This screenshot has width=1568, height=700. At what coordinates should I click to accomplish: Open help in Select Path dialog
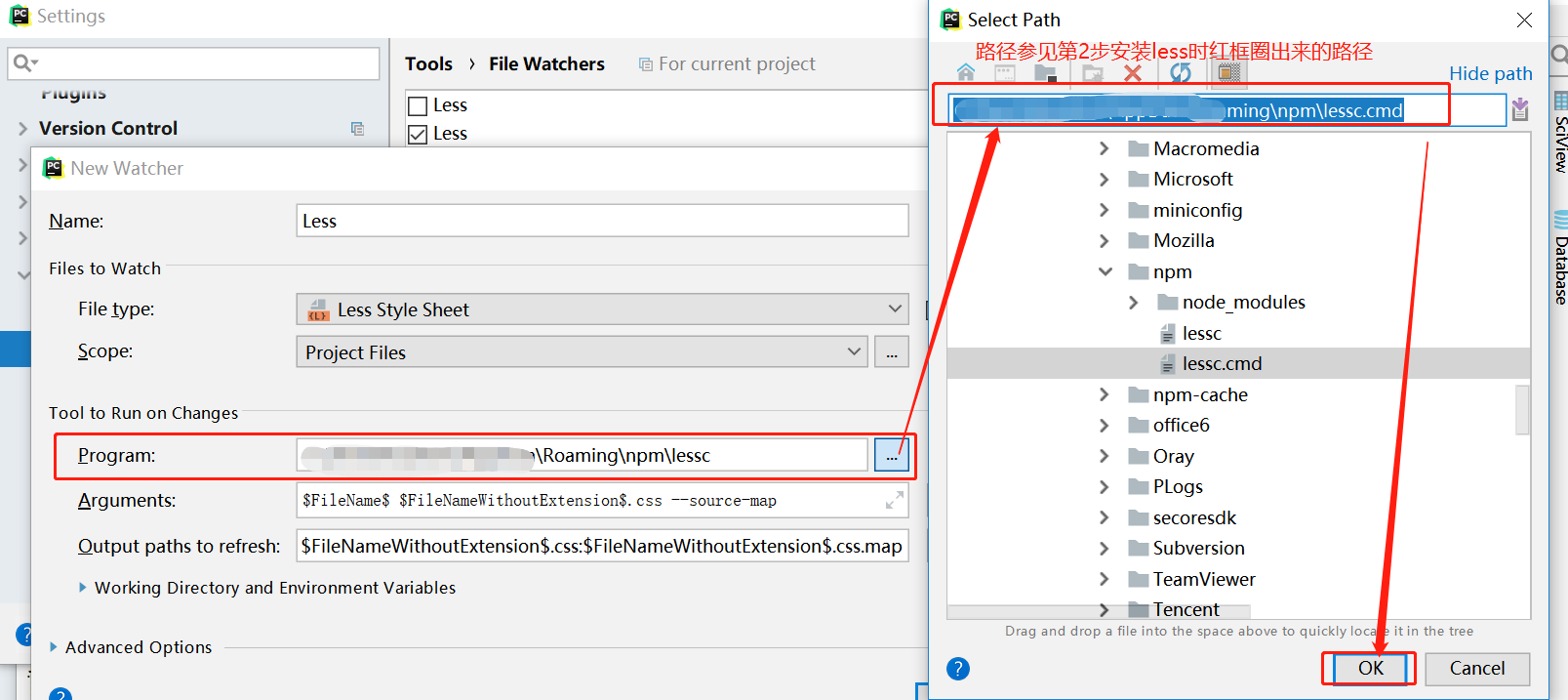coord(958,669)
